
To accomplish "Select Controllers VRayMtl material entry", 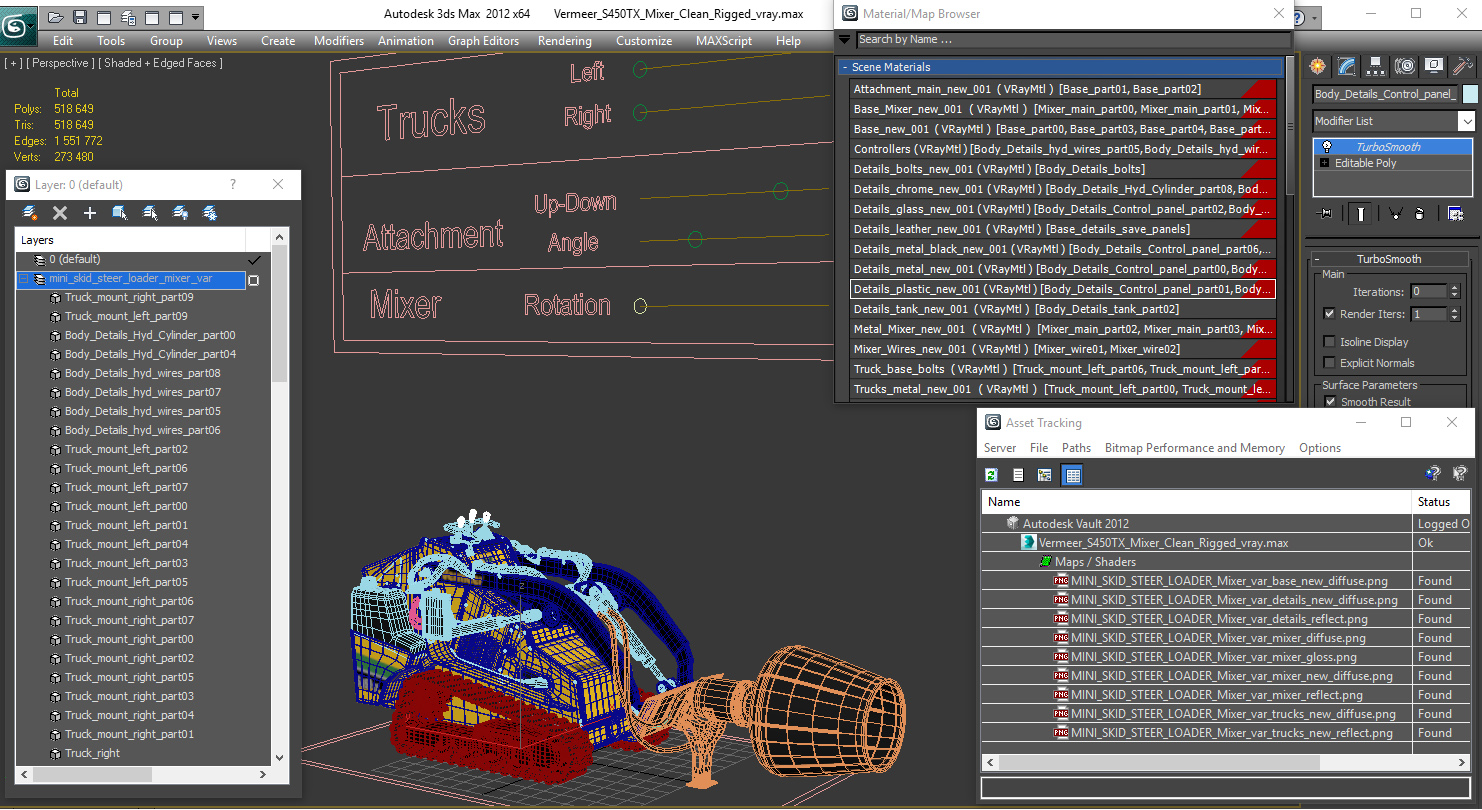I will [1062, 149].
